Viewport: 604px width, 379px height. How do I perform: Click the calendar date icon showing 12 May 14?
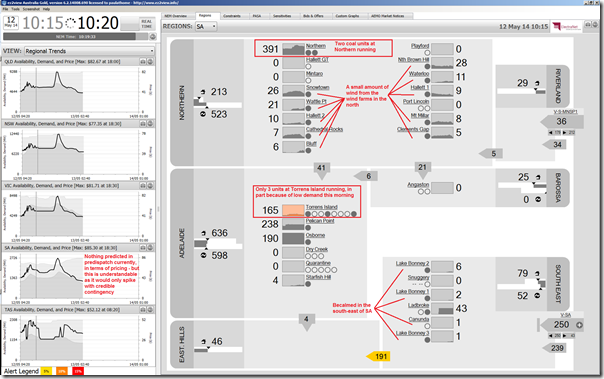point(11,22)
